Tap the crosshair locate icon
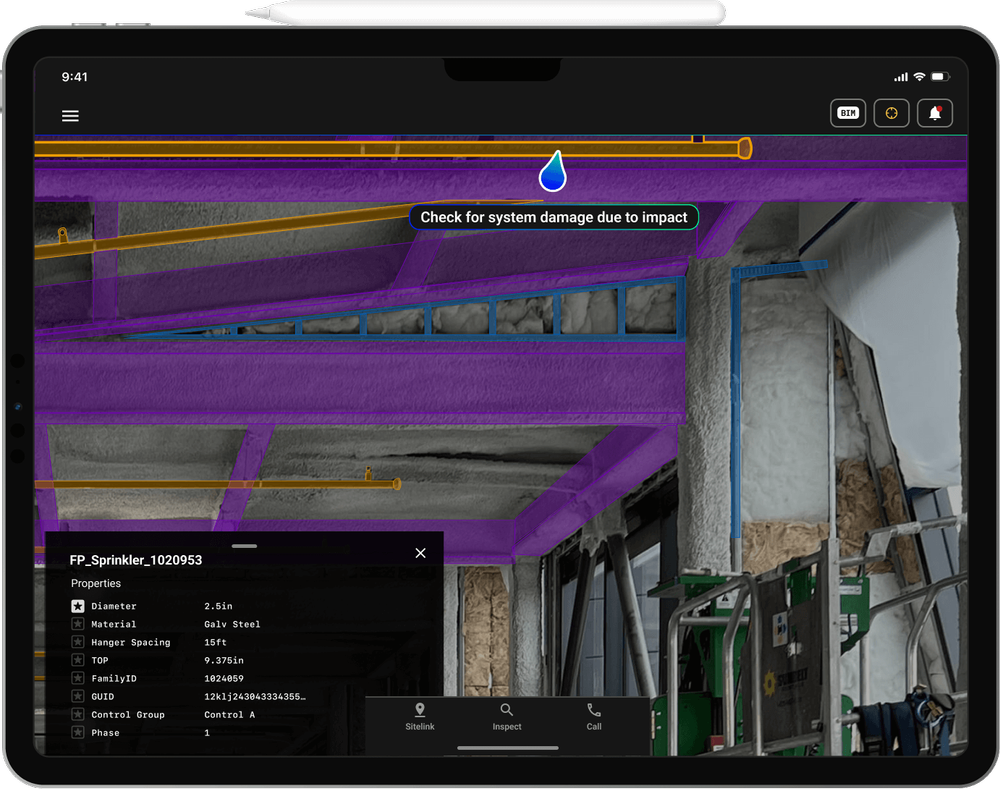The width and height of the screenshot is (1000, 789). (x=891, y=112)
